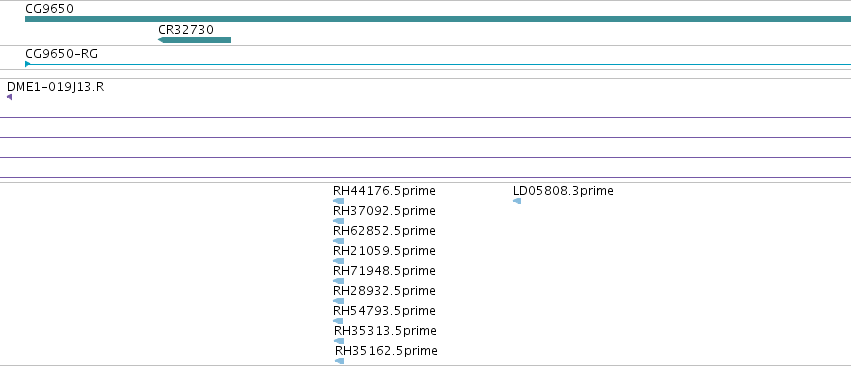Viewport: 851px width, 366px height.
Task: Select the RH35313.5prime EST glyph
Action: pos(339,341)
